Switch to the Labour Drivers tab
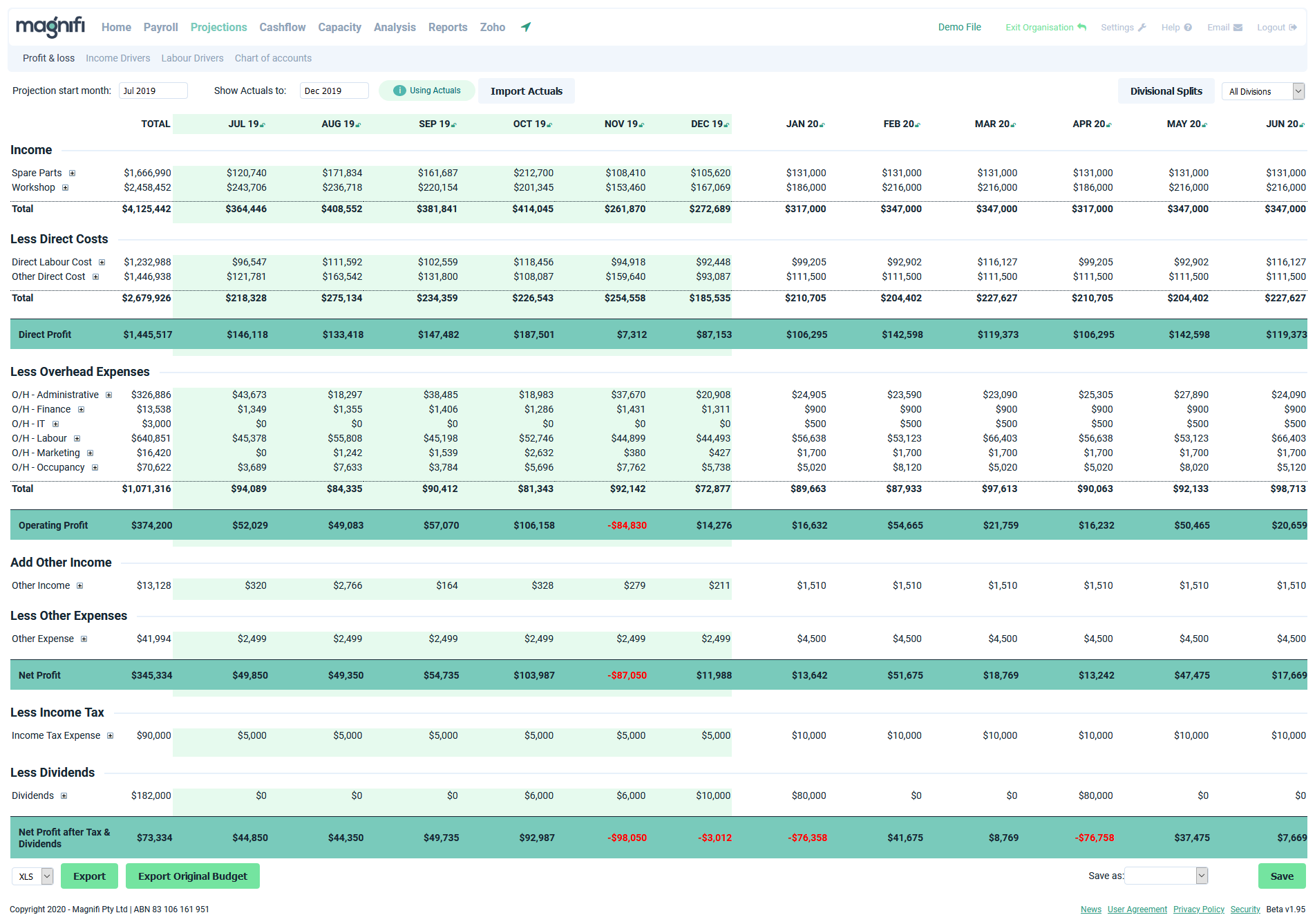This screenshot has height=924, width=1315. pyautogui.click(x=192, y=58)
